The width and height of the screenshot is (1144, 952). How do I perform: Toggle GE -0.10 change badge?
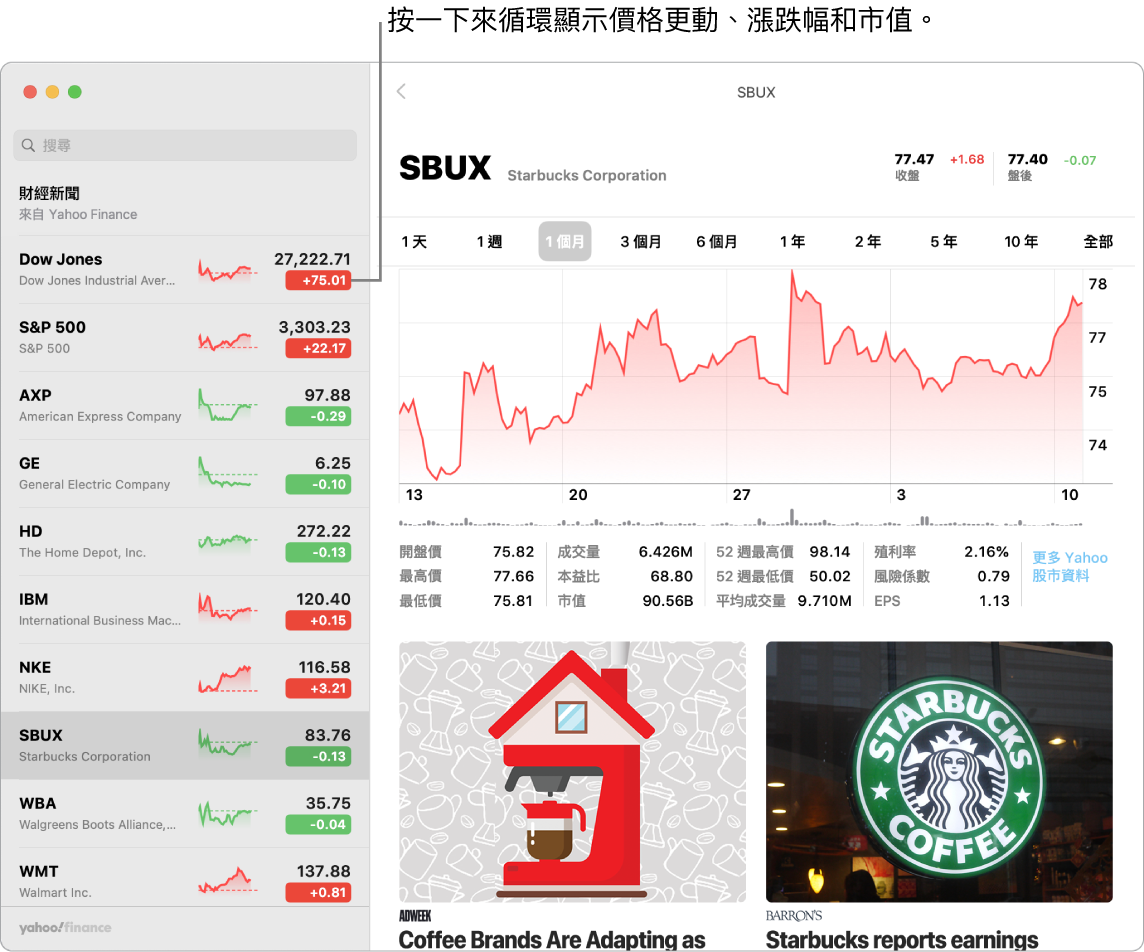[318, 484]
